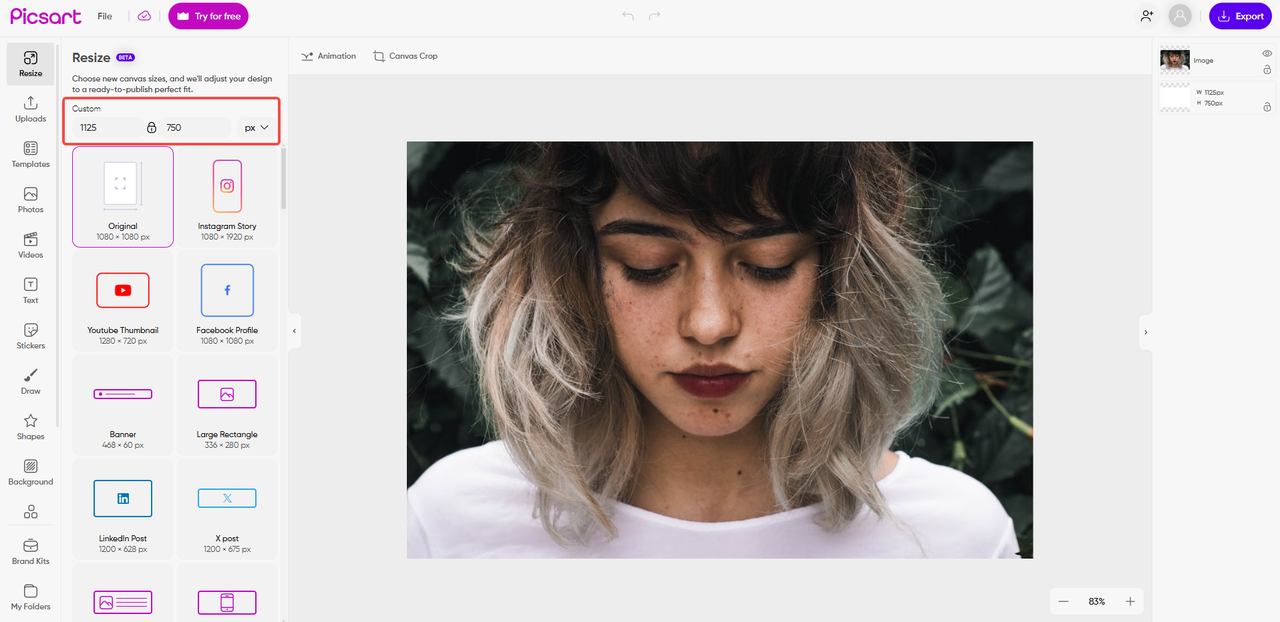Image resolution: width=1280 pixels, height=622 pixels.
Task: Open the user profile avatar
Action: [x=1181, y=16]
